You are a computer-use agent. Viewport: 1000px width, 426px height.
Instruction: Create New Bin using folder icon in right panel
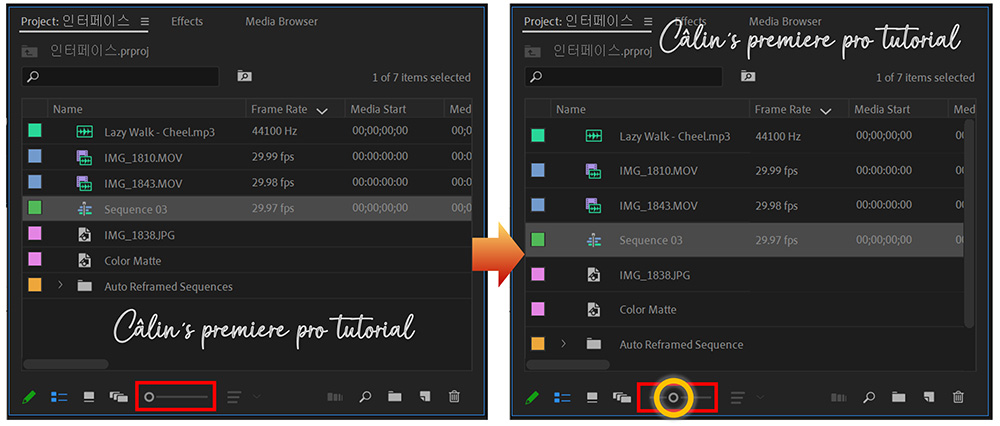pos(899,398)
